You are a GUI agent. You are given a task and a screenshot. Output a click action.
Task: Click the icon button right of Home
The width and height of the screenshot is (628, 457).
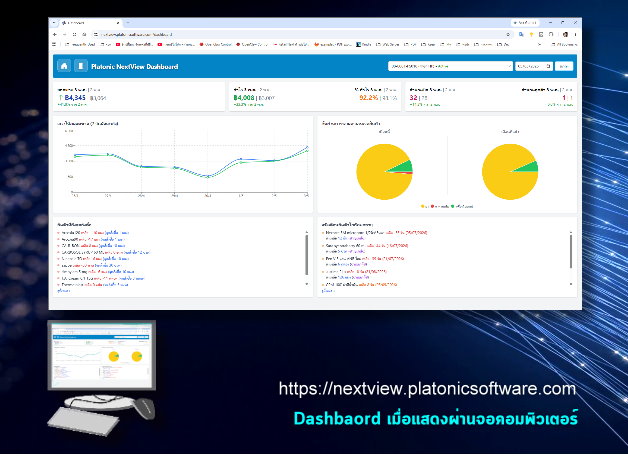(81, 66)
